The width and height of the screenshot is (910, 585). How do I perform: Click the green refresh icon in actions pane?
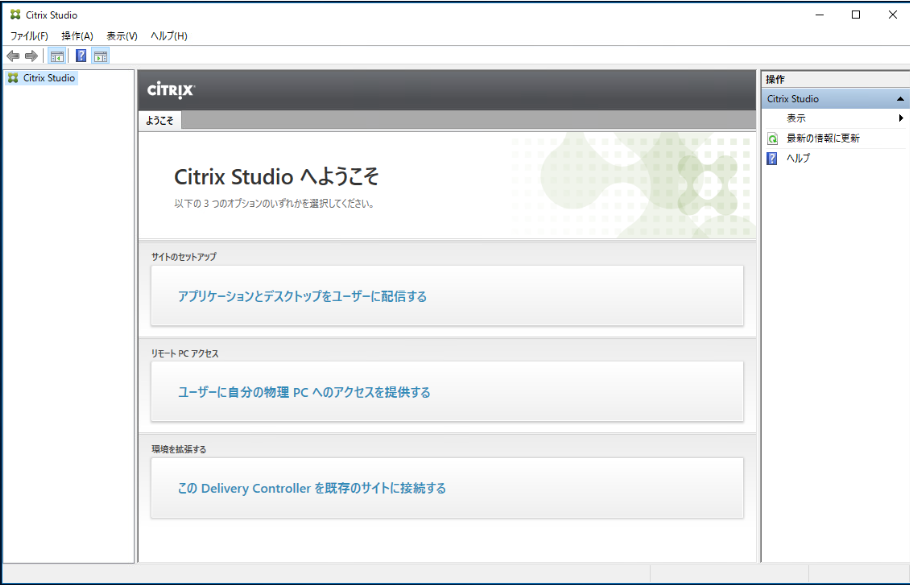pyautogui.click(x=772, y=139)
